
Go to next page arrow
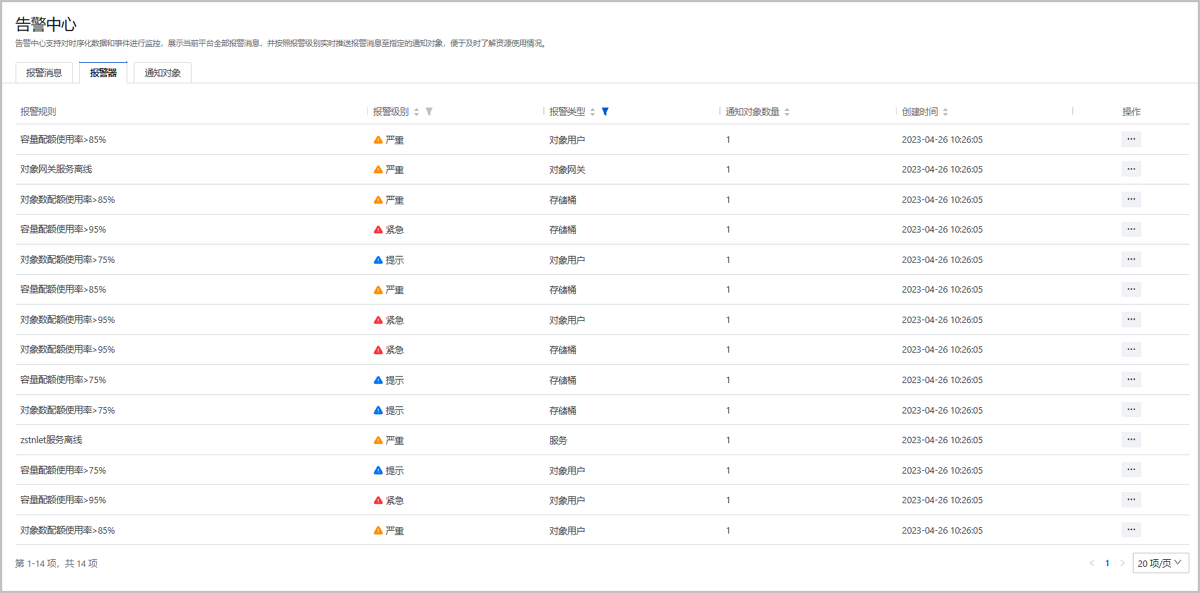coord(1122,563)
